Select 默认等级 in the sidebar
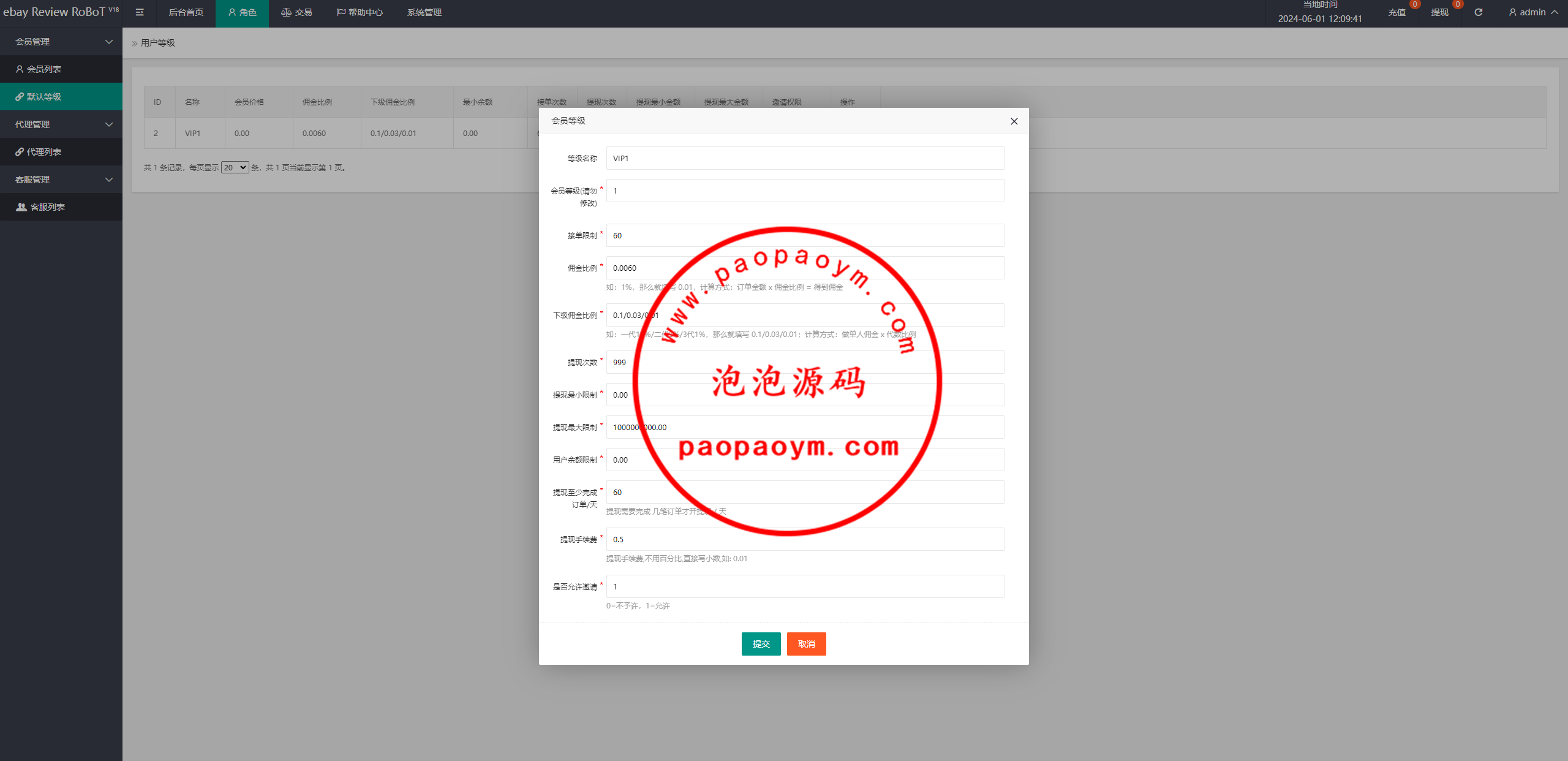Viewport: 1568px width, 761px height. click(x=61, y=97)
